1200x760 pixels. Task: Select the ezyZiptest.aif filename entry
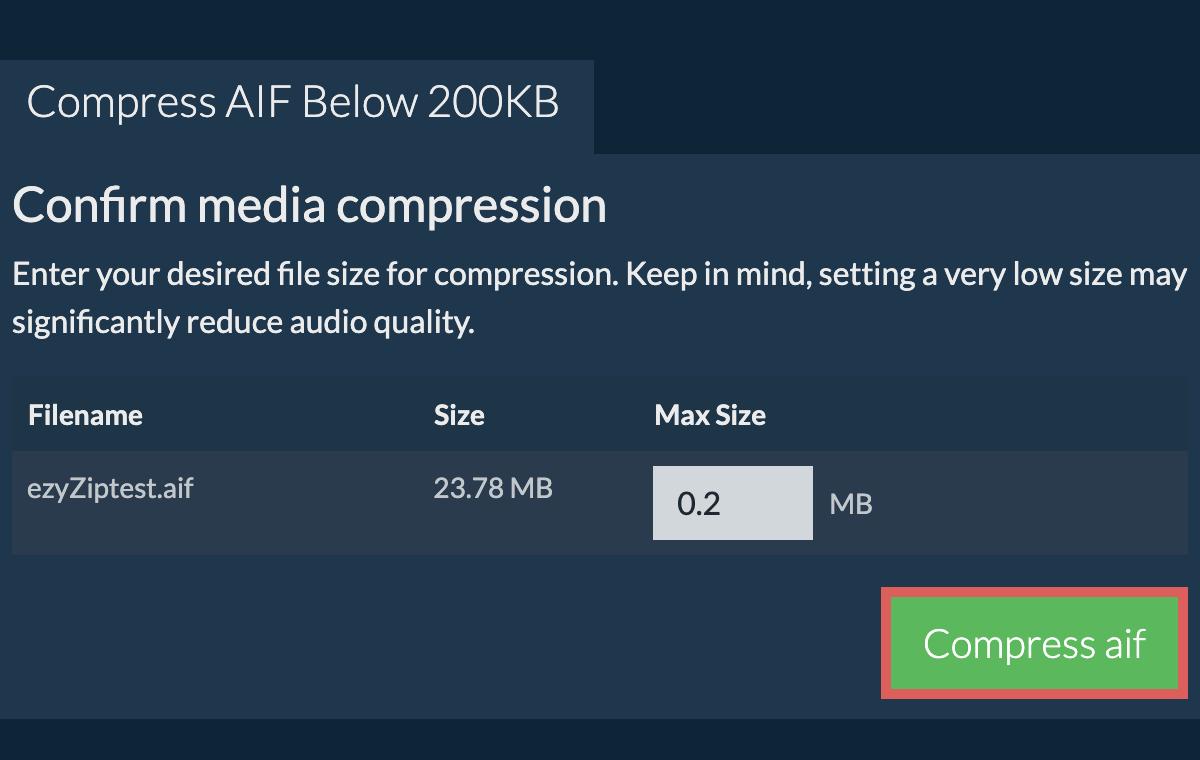tap(110, 489)
